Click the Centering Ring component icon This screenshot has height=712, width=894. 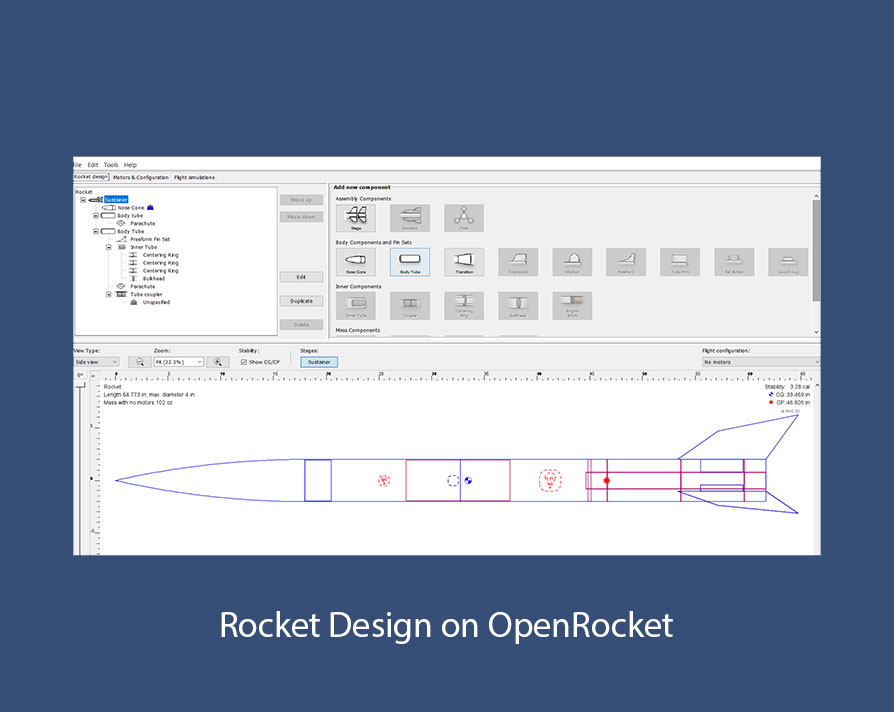[x=464, y=305]
